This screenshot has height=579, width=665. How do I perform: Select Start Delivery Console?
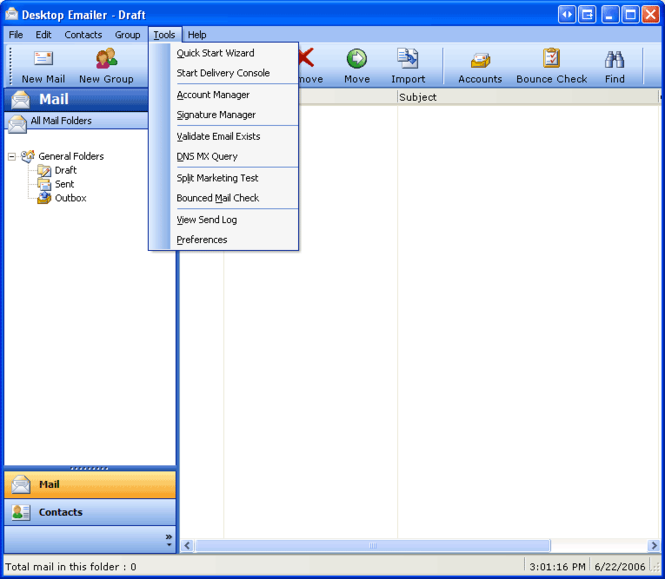[224, 73]
